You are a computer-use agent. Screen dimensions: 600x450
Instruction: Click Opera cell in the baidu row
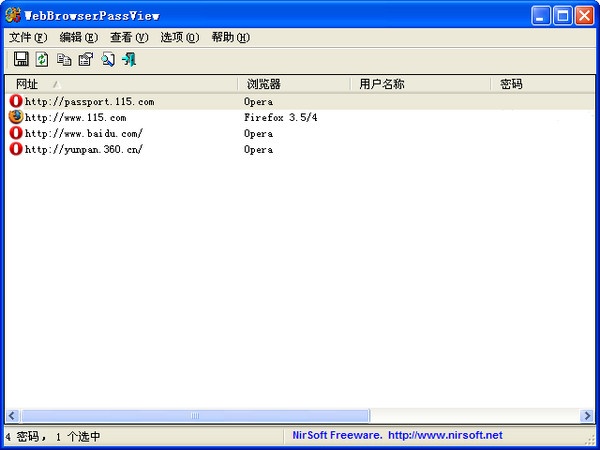258,134
